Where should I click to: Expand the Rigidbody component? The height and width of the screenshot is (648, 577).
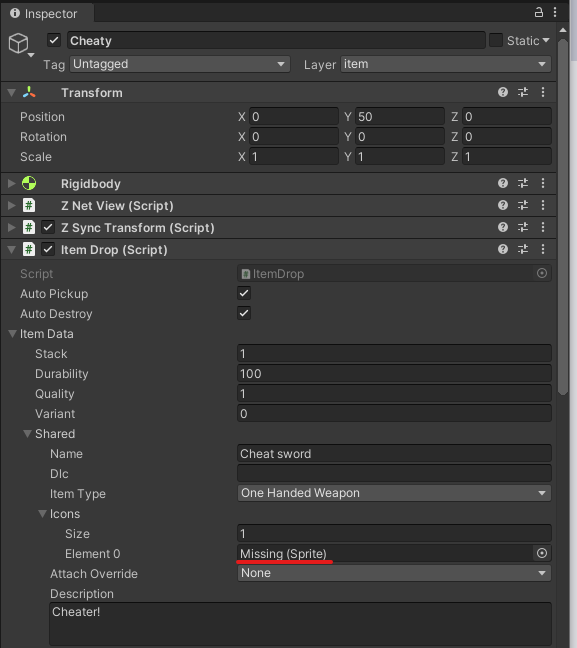click(x=12, y=183)
